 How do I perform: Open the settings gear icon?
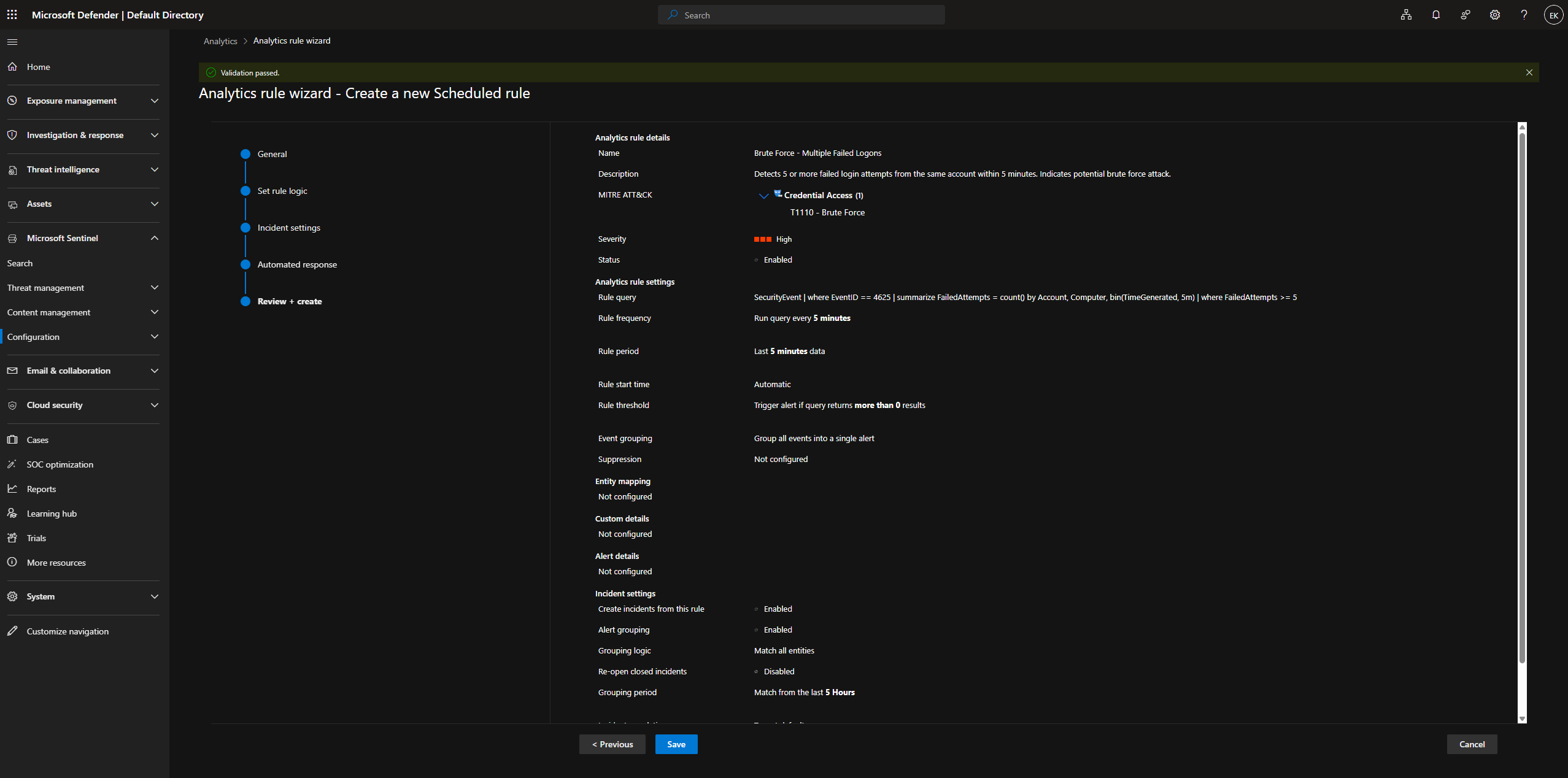coord(1494,15)
